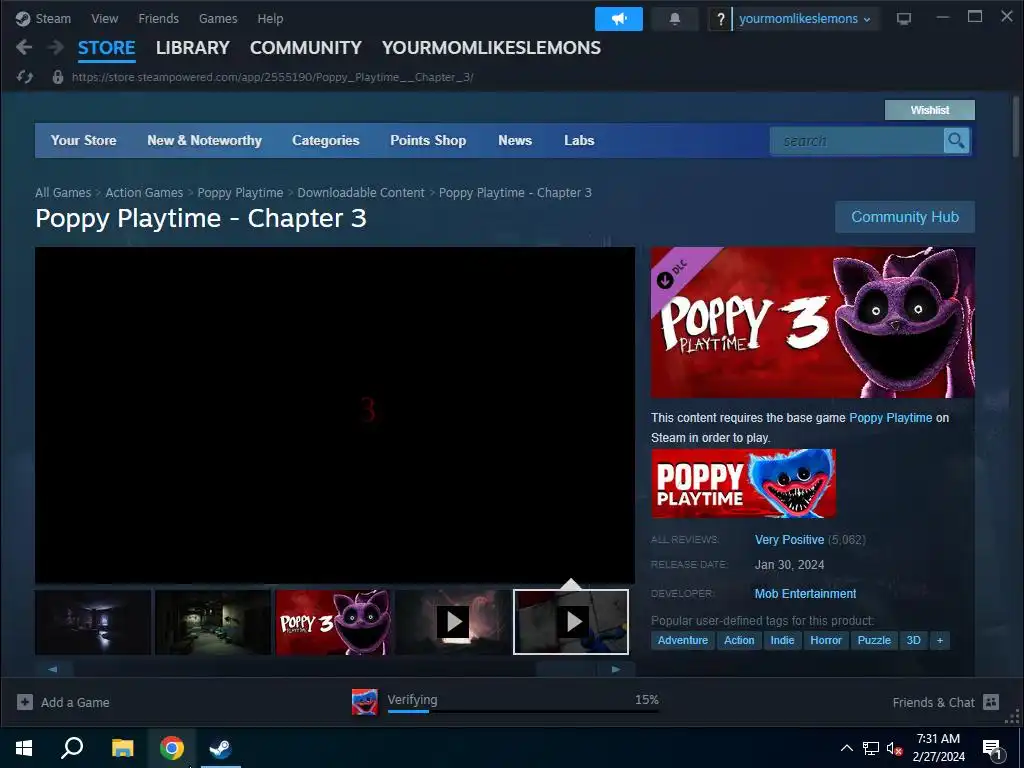Go back with the left arrow
The width and height of the screenshot is (1024, 768).
(x=24, y=48)
